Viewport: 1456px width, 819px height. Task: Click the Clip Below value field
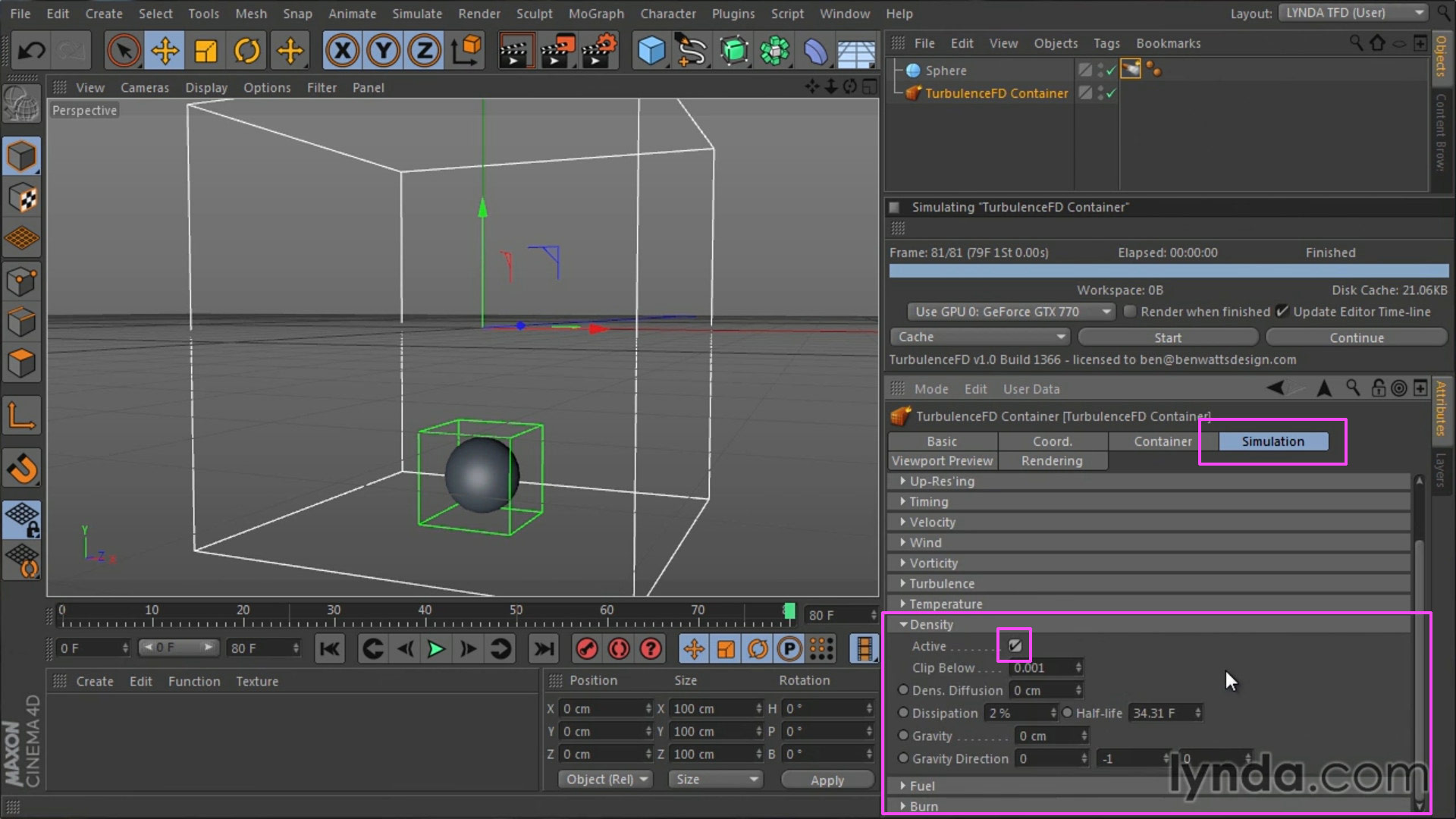pos(1046,668)
